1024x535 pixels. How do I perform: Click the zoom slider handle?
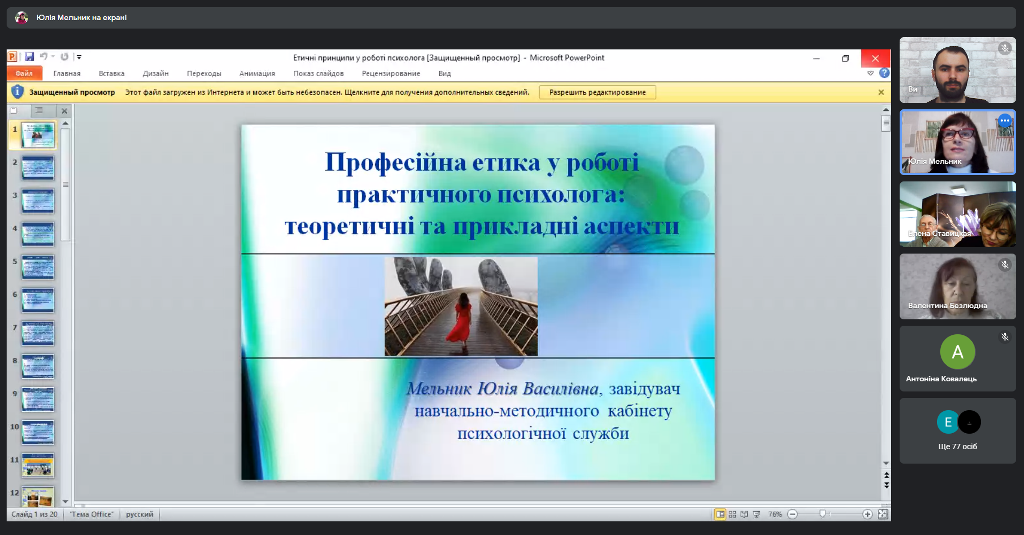click(x=823, y=514)
